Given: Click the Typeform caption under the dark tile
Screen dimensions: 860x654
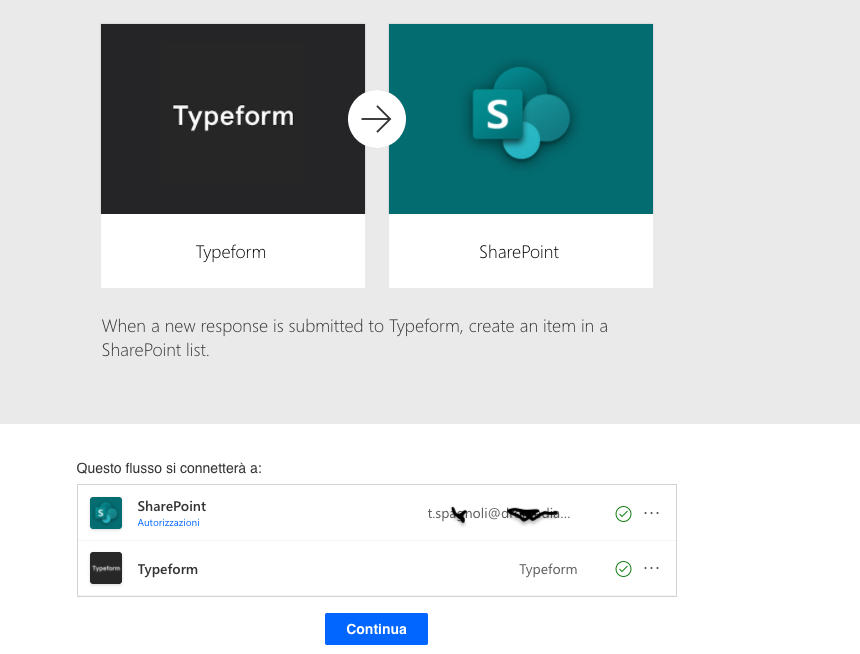Looking at the screenshot, I should point(231,252).
